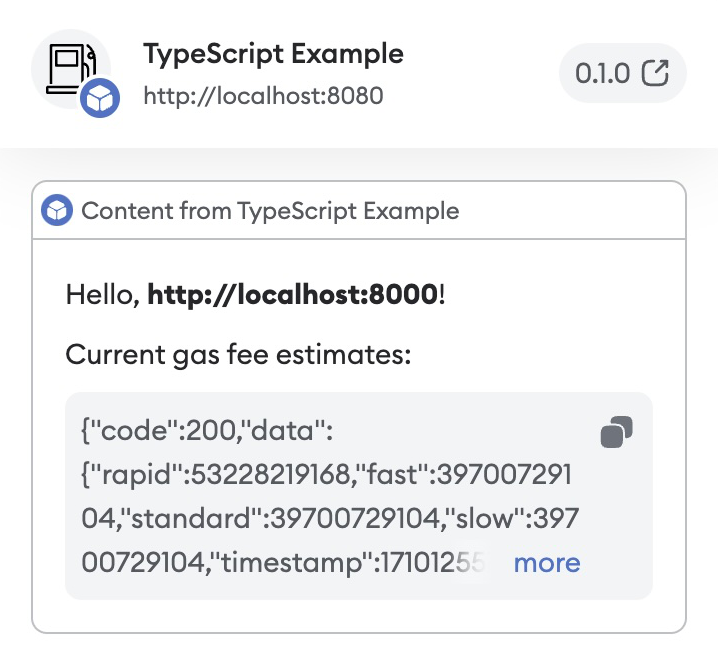Screen dimensions: 718x650
Task: Click the 'Current gas fee estimates:' label
Action: tap(239, 354)
